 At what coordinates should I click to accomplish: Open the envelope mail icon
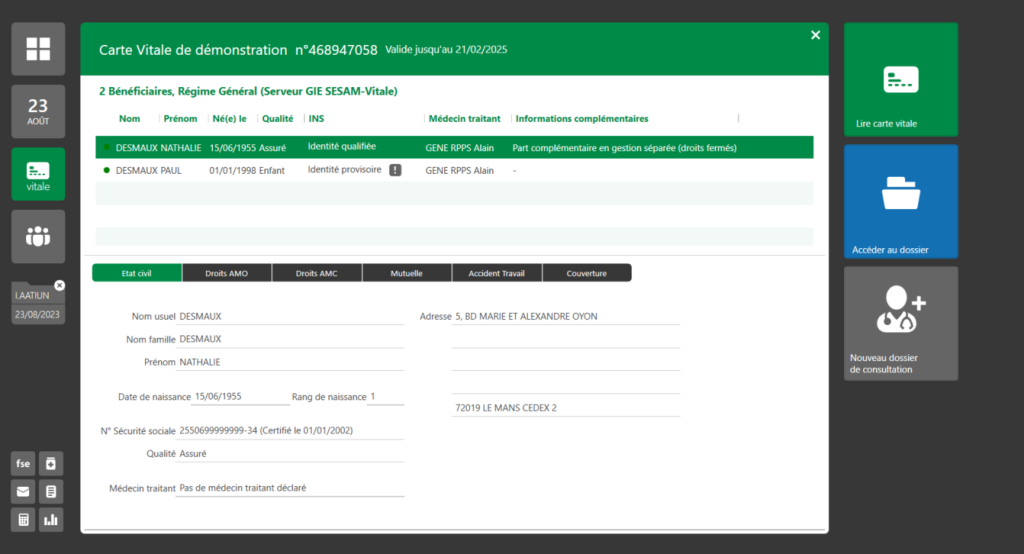(22, 491)
